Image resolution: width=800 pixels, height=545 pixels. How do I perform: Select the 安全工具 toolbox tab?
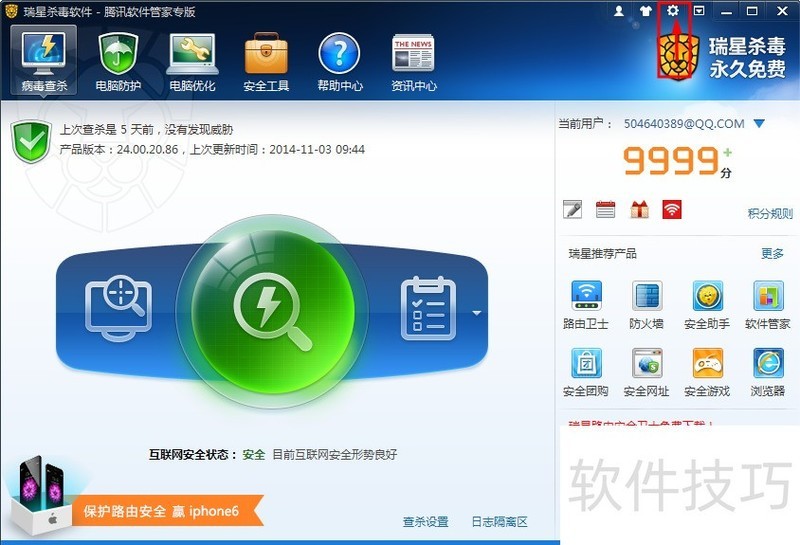coord(266,61)
